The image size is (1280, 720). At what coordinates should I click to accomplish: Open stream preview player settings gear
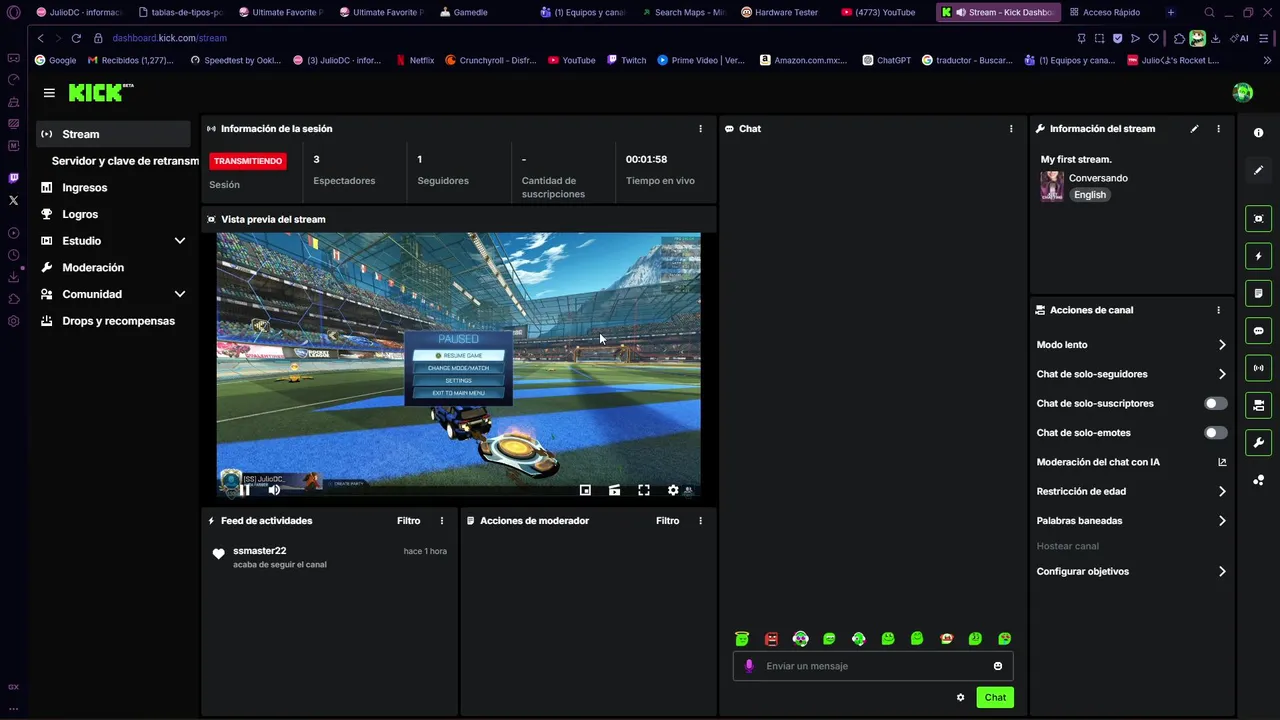[x=673, y=490]
